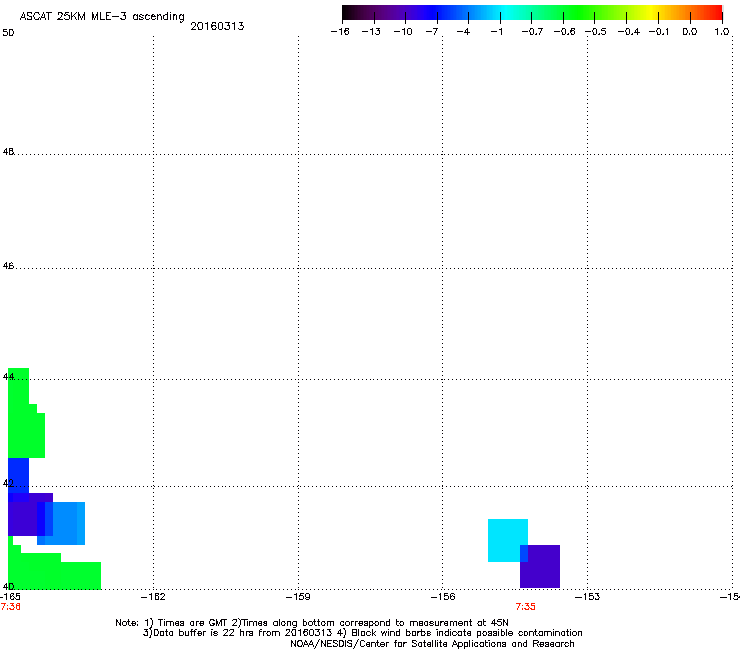740x650 pixels.
Task: Click the 'ASCAT 25KM MLE-3 ascending' title
Action: pos(102,17)
